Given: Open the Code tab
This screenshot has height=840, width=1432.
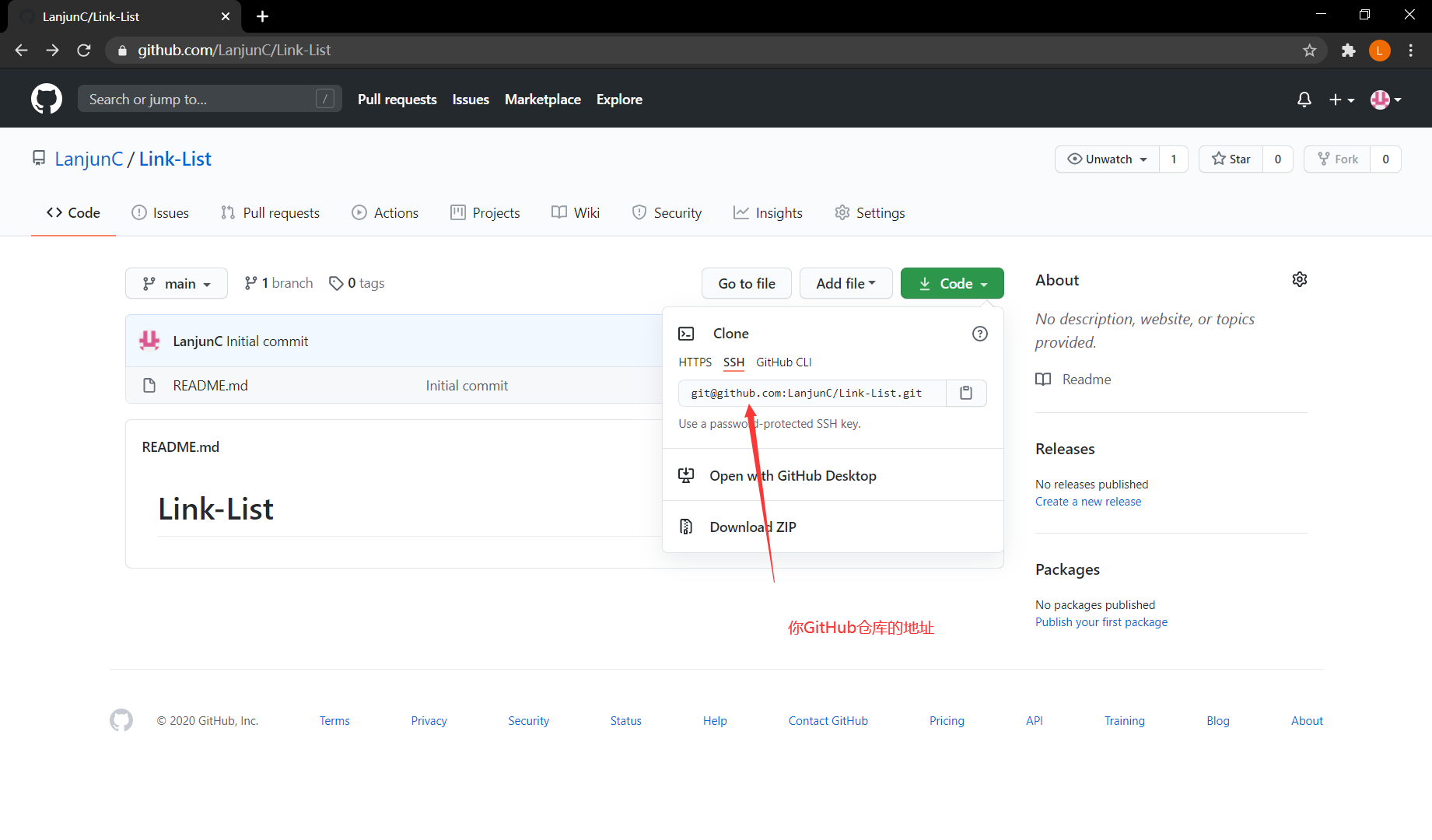Looking at the screenshot, I should (x=73, y=212).
